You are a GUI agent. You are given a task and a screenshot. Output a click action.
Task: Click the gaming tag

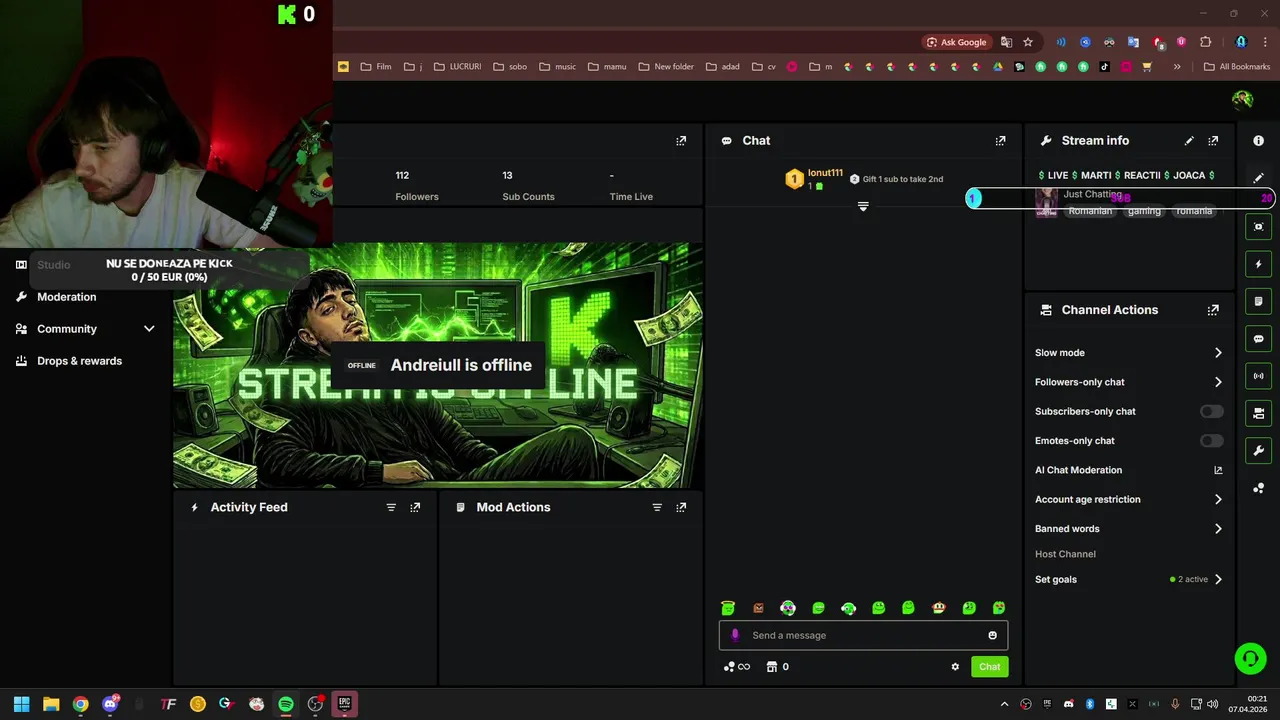coord(1144,211)
